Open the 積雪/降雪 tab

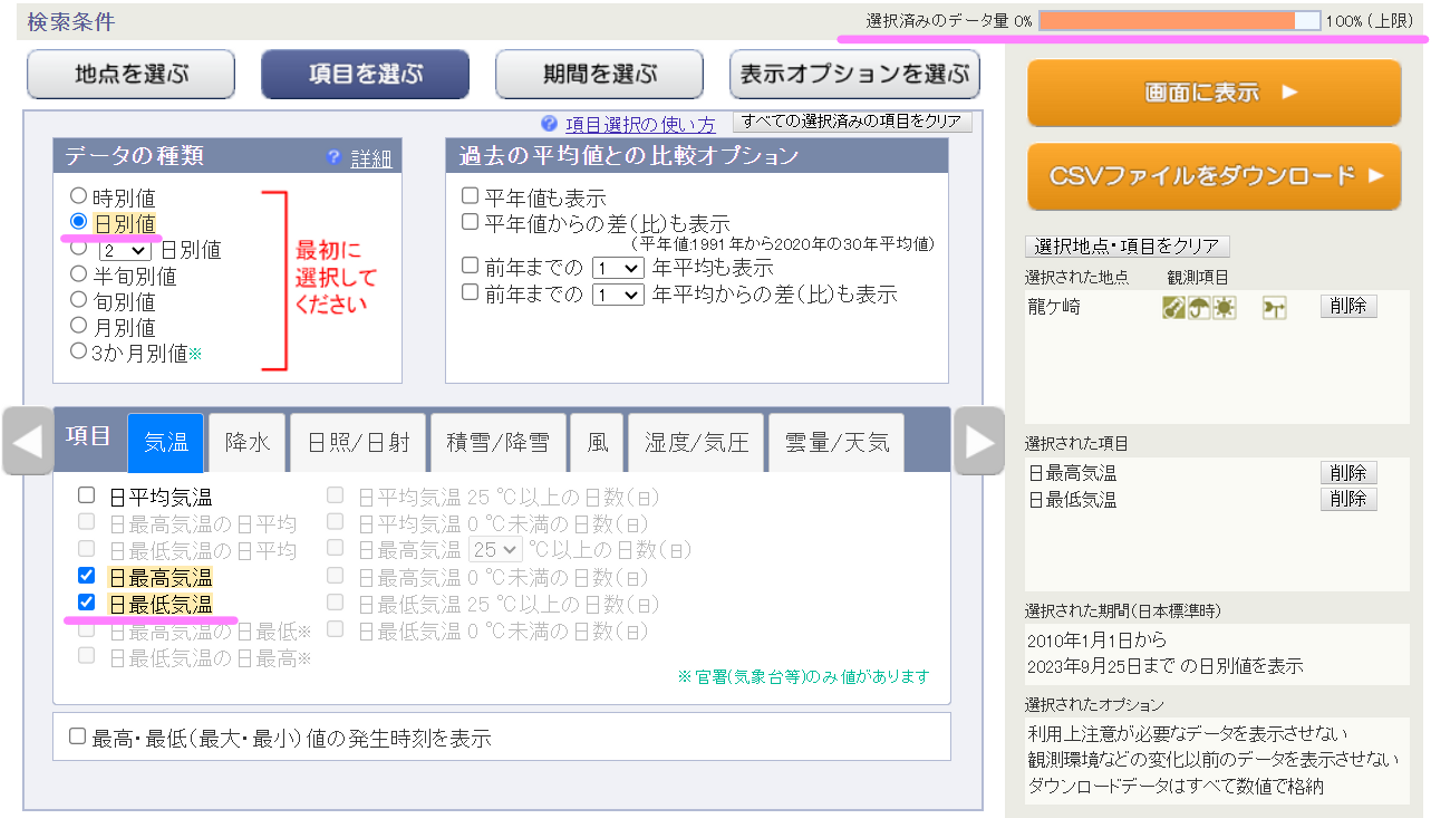coord(498,442)
